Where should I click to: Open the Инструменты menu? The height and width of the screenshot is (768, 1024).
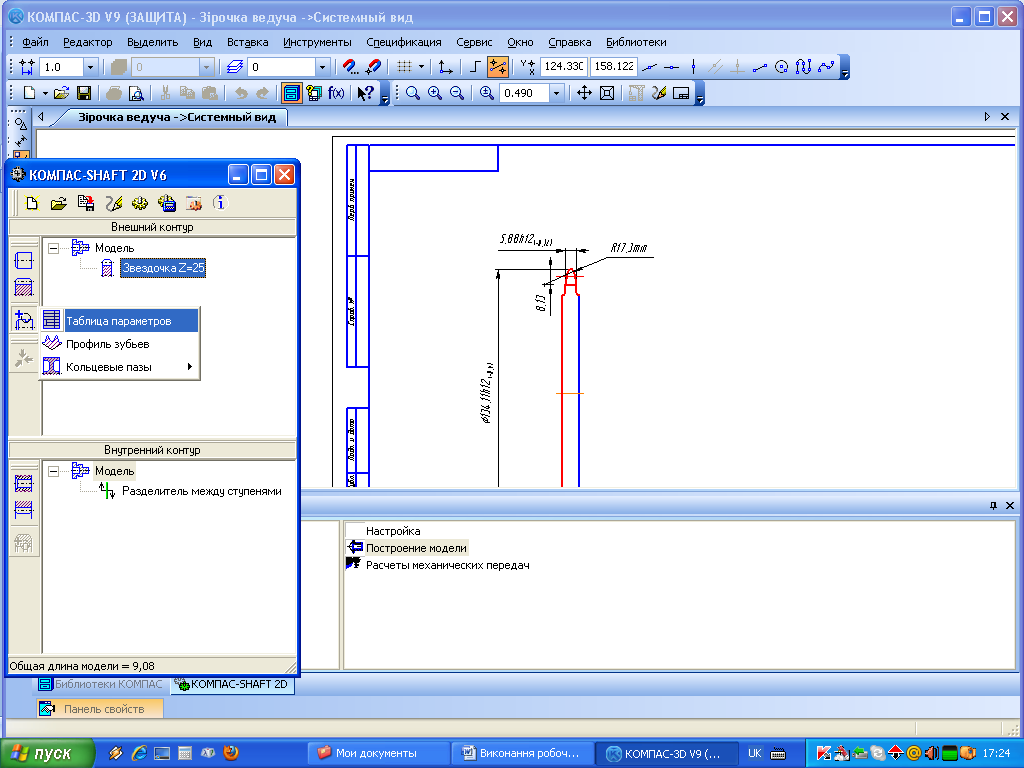[x=317, y=42]
